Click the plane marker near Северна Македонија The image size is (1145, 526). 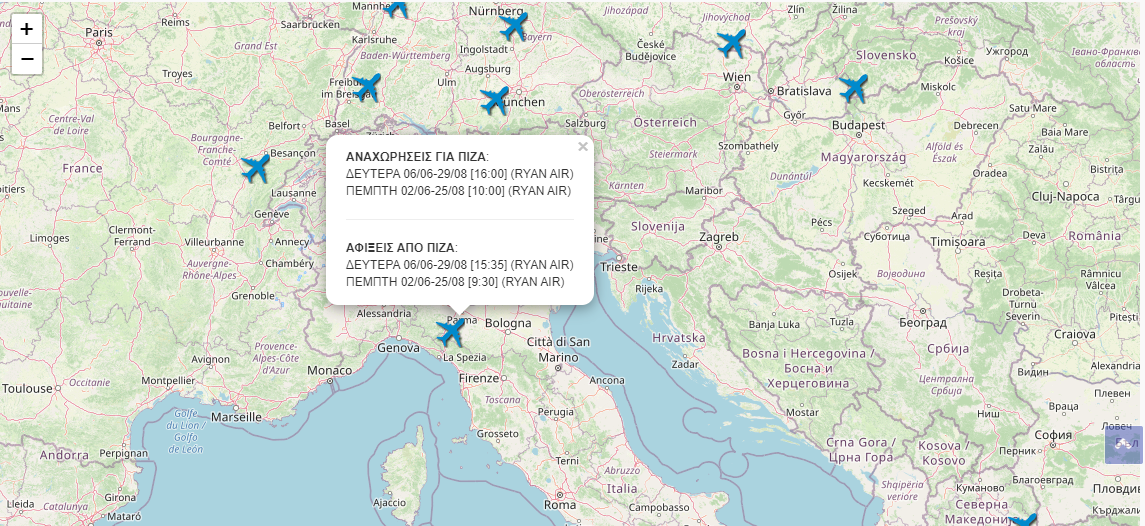(1024, 520)
